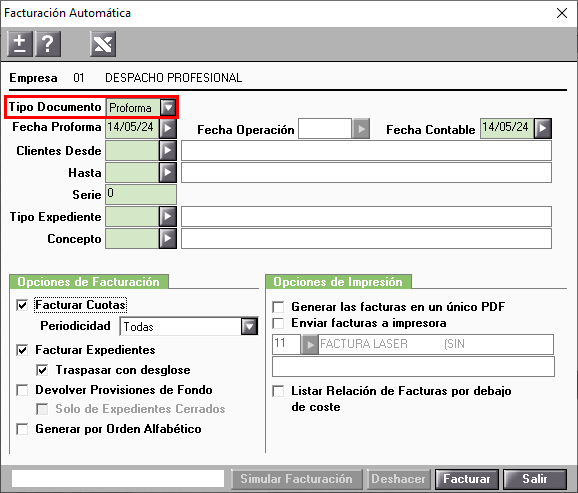Check Generar las facturas en un único PDF
Image resolution: width=578 pixels, height=493 pixels.
pyautogui.click(x=278, y=307)
